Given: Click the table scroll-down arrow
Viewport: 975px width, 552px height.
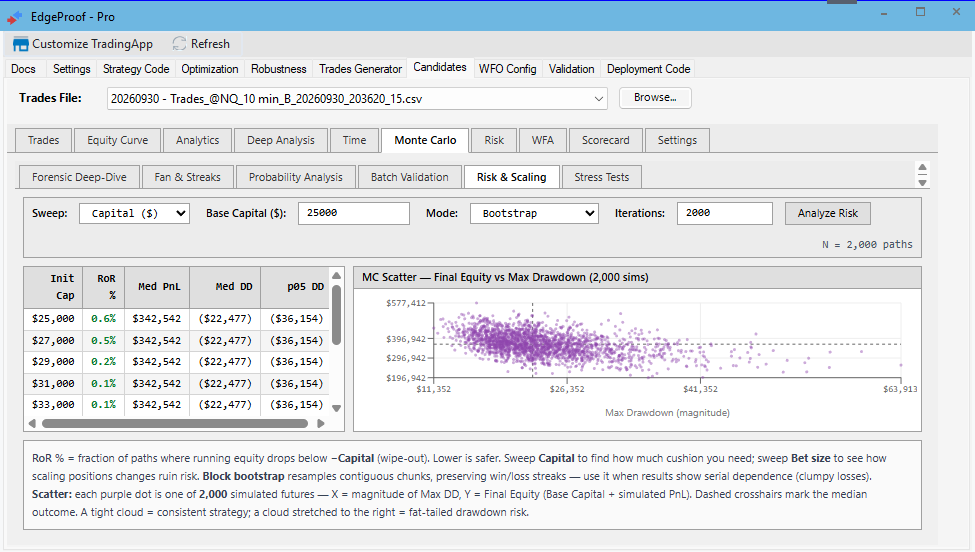Looking at the screenshot, I should 336,408.
